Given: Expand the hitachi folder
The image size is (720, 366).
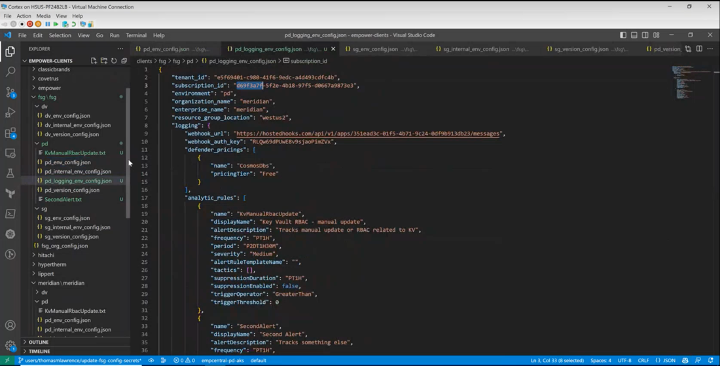Looking at the screenshot, I should point(45,255).
